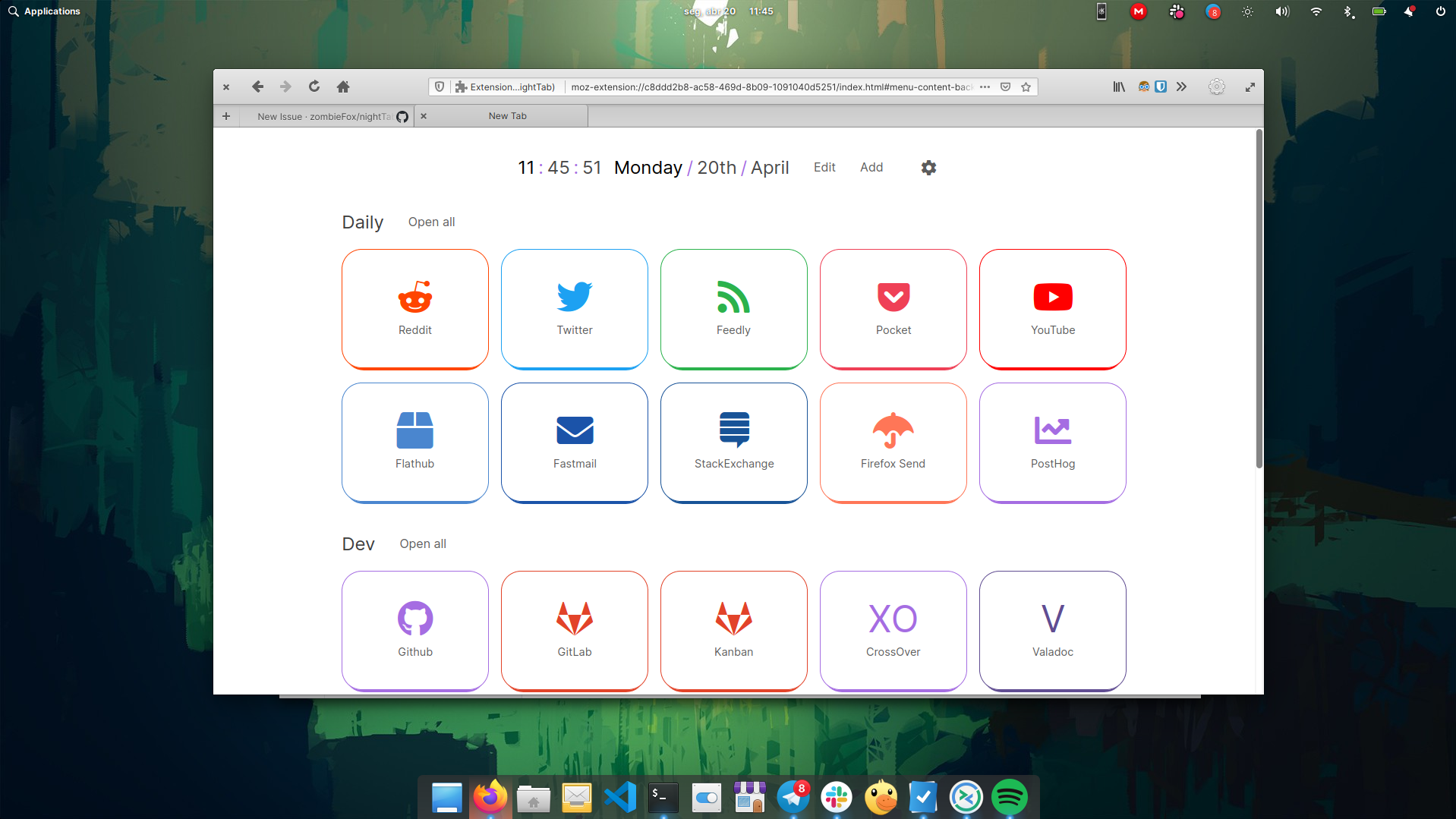This screenshot has width=1456, height=819.
Task: Go to the browser home page
Action: point(343,87)
